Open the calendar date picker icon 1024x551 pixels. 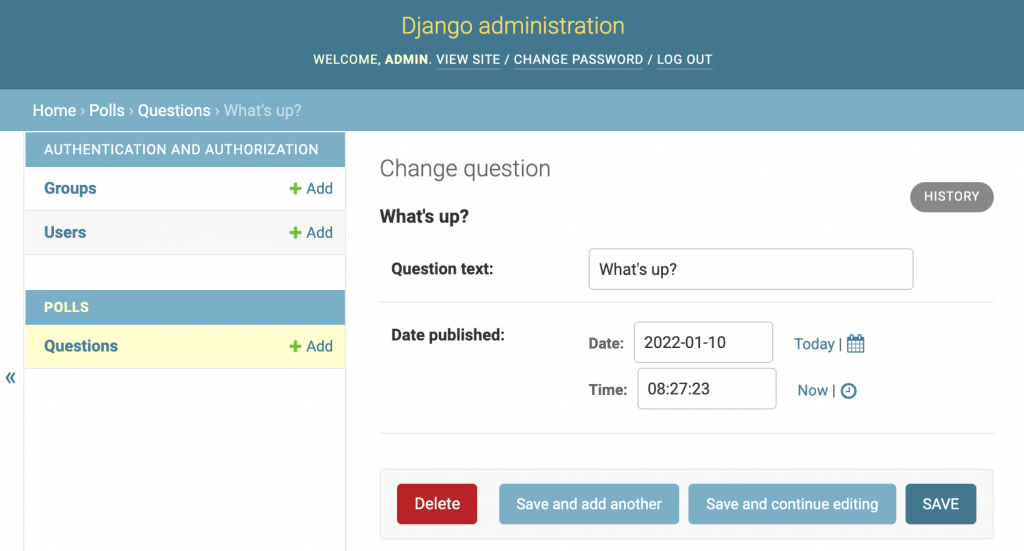pos(856,343)
